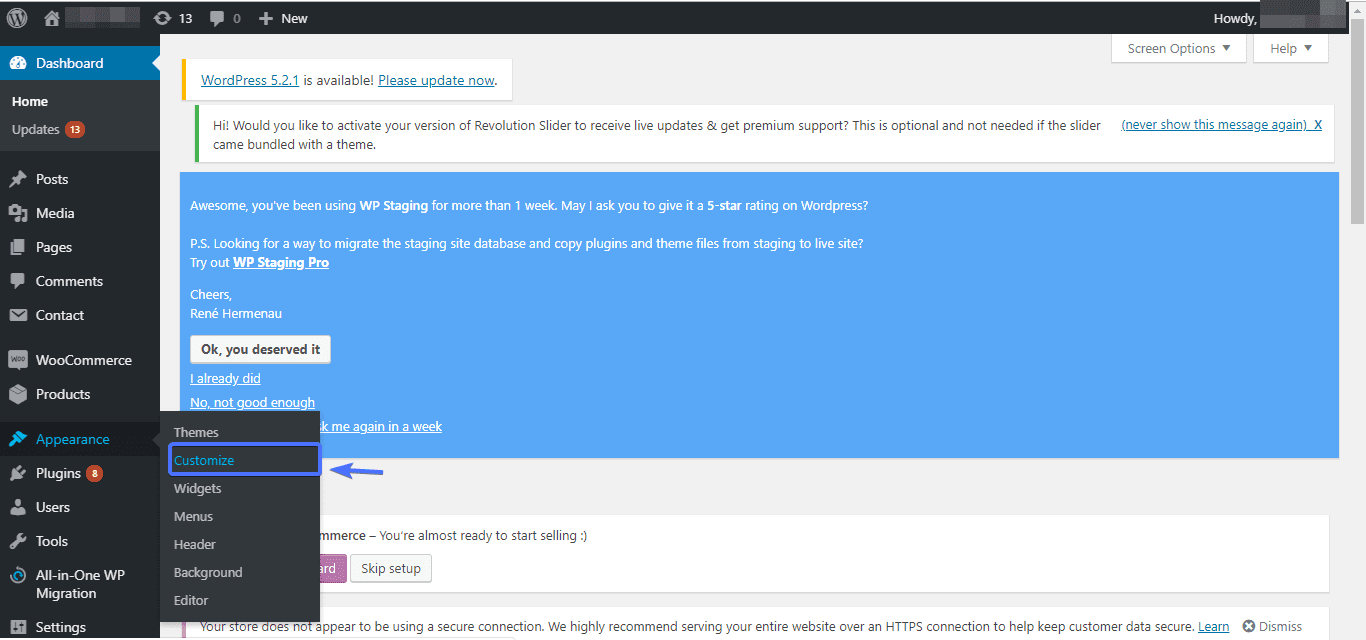The width and height of the screenshot is (1366, 640).
Task: Click the Skip setup button
Action: 391,568
